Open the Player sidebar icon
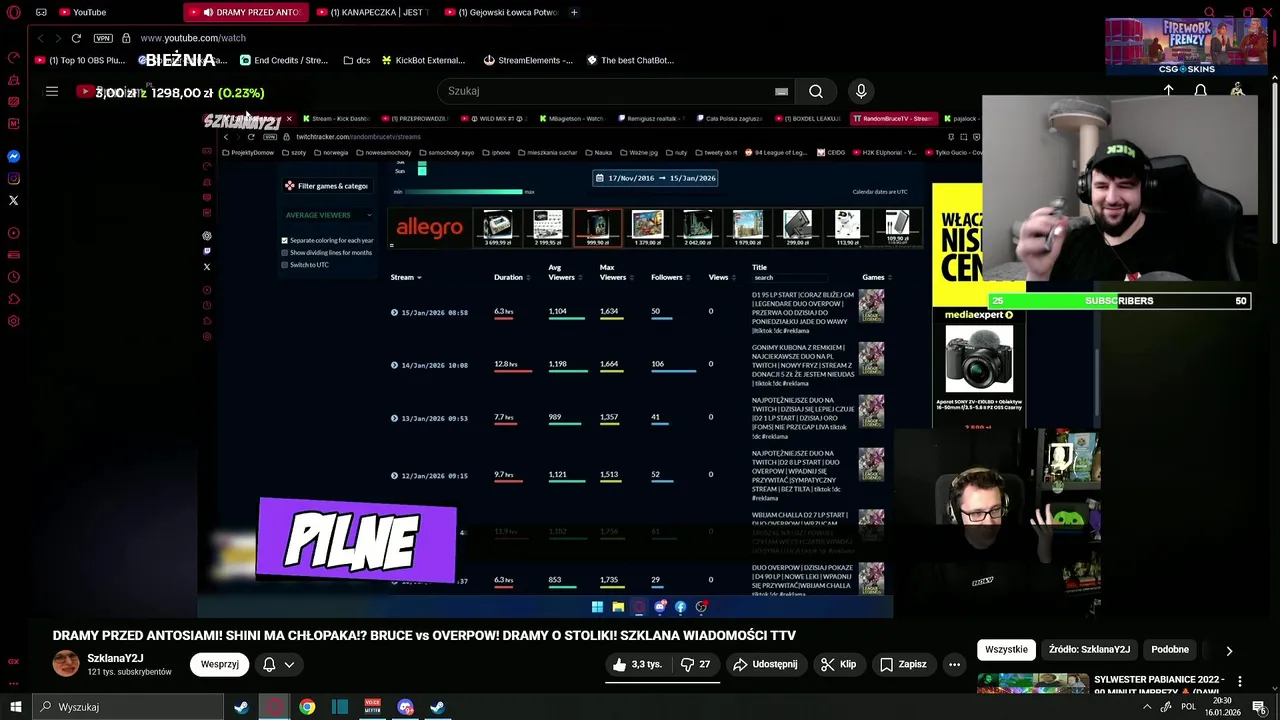 [x=13, y=233]
